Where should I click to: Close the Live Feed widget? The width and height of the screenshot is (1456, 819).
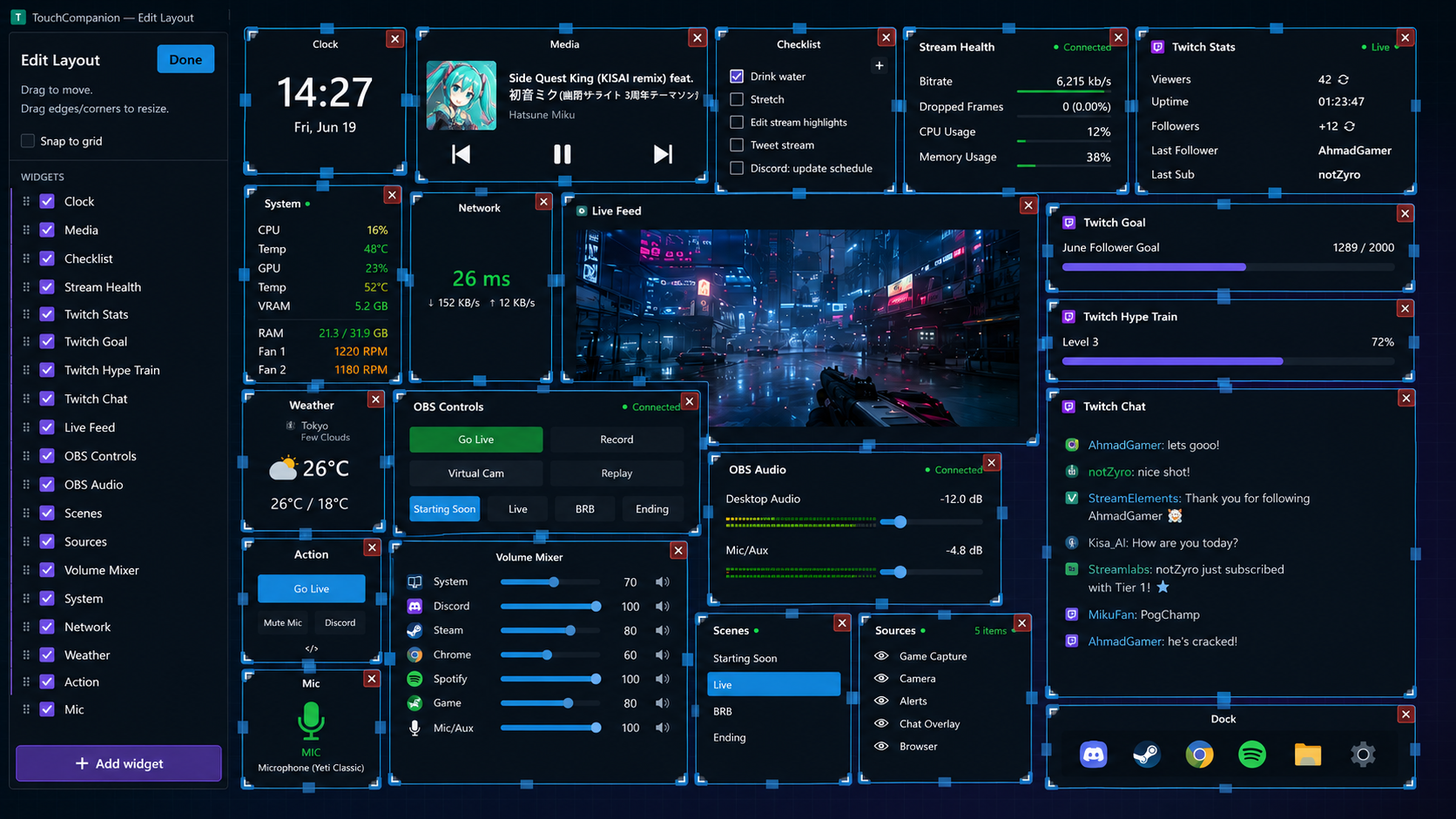(x=1028, y=205)
